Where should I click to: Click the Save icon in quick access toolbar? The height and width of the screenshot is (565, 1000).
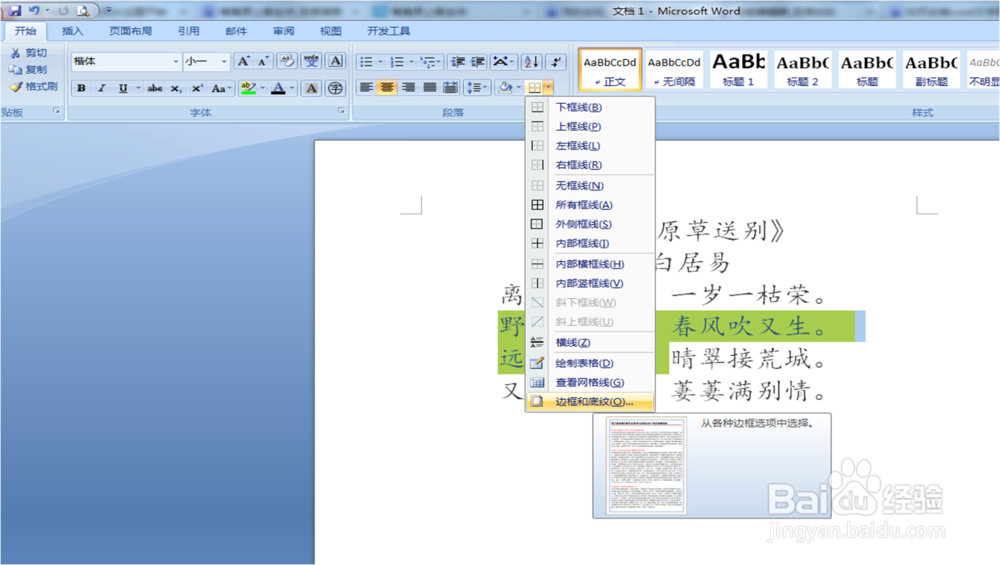pos(15,10)
